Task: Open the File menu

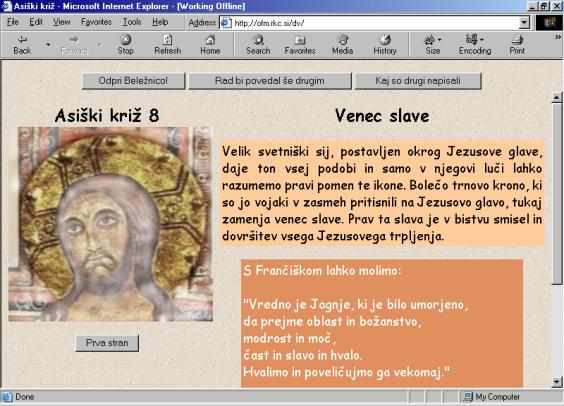Action: [x=13, y=22]
